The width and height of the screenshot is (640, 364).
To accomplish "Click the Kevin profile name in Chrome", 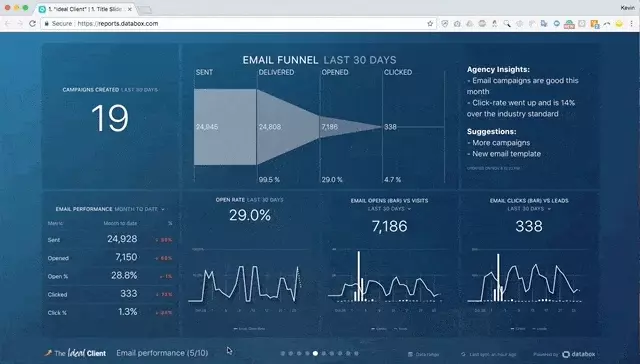I will (x=628, y=8).
